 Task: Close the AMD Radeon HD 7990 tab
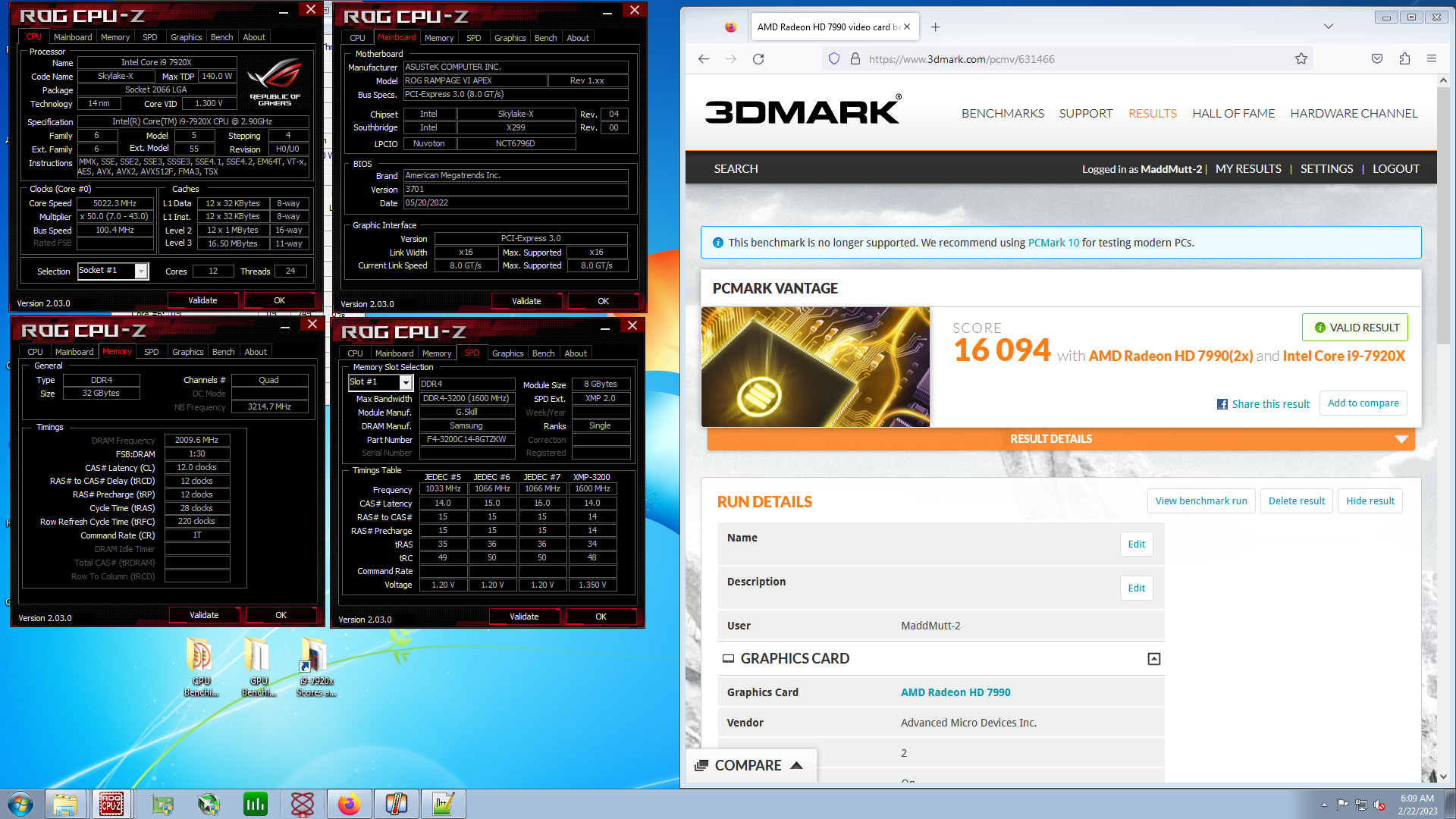pyautogui.click(x=907, y=27)
